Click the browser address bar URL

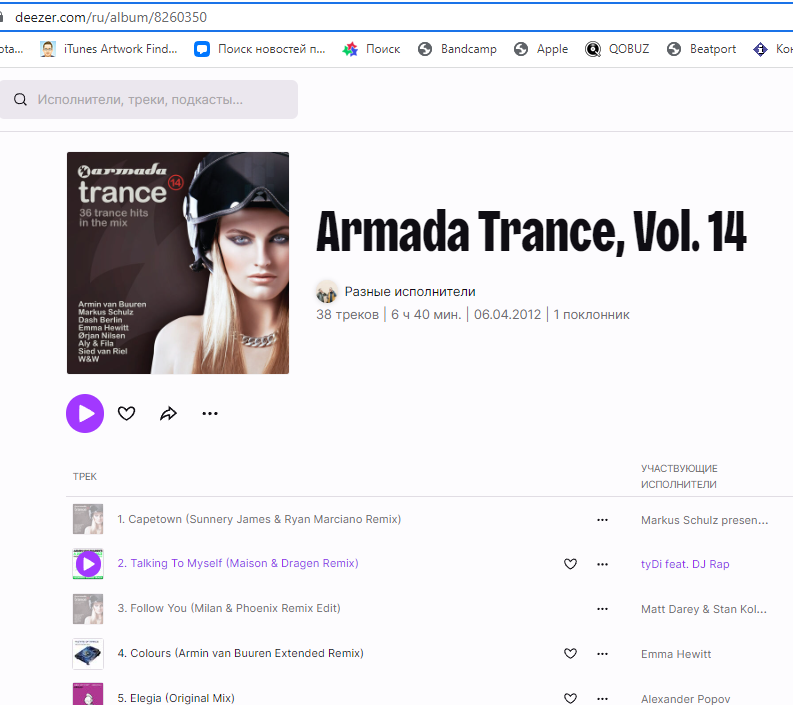pyautogui.click(x=111, y=17)
